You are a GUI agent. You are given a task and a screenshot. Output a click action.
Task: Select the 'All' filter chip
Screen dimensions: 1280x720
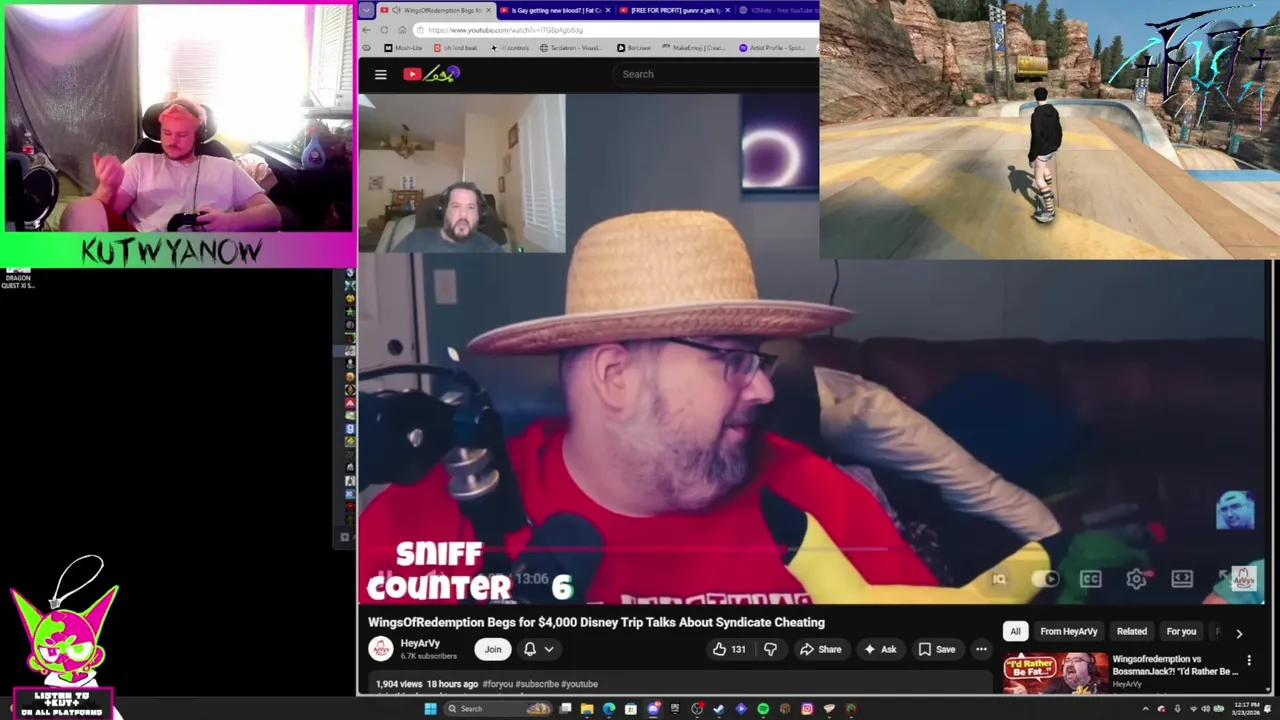tap(1015, 631)
